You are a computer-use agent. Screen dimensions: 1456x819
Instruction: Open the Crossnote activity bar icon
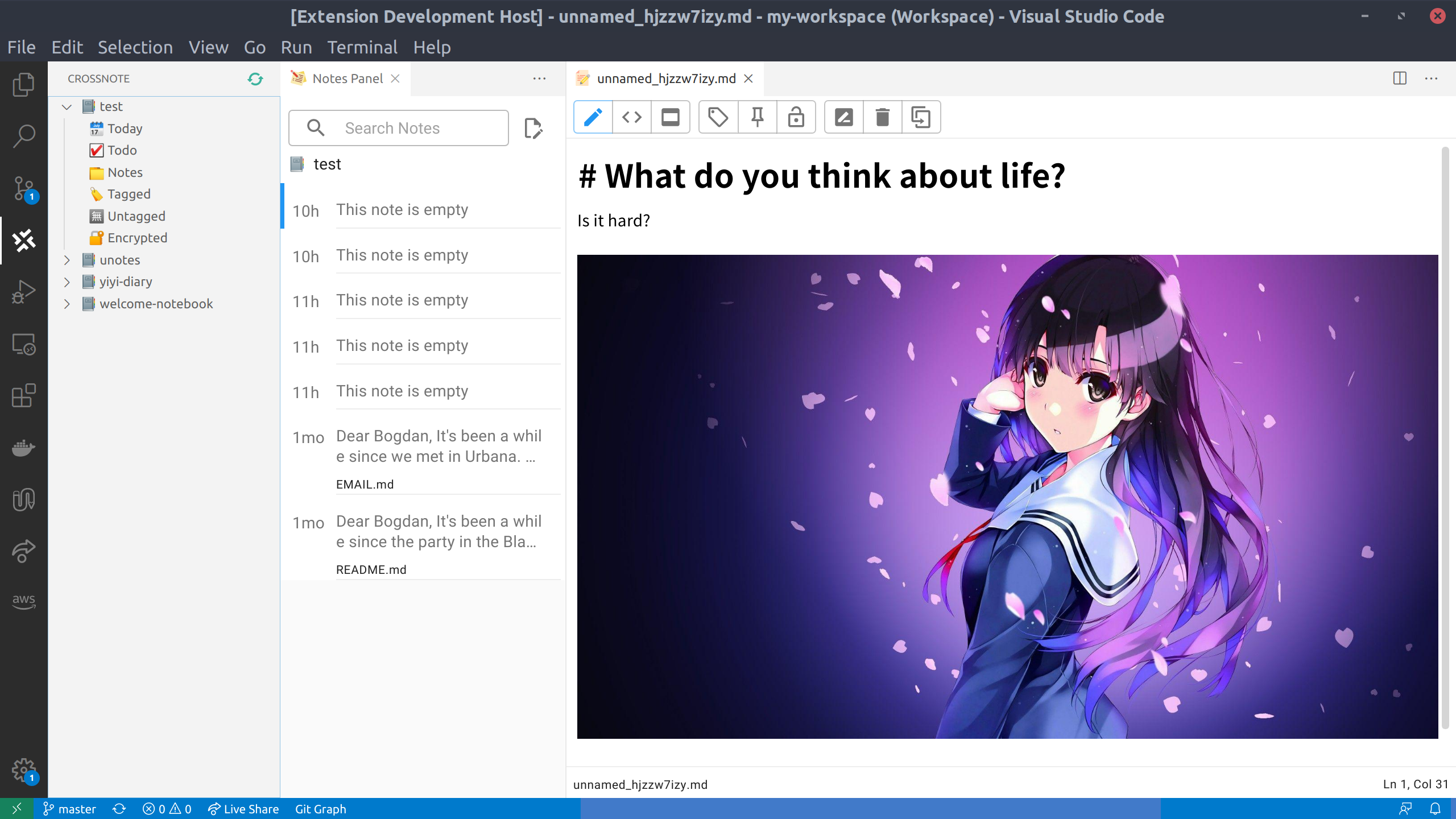point(23,241)
